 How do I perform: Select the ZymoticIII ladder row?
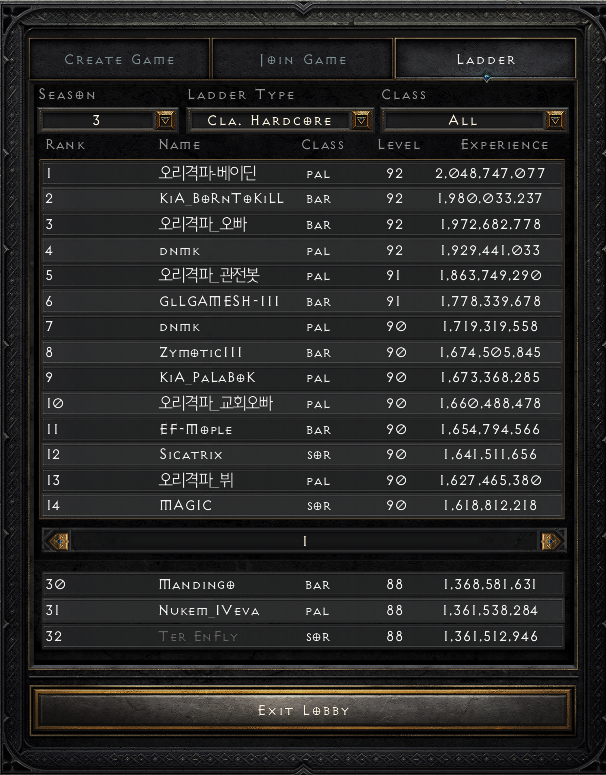[x=303, y=352]
